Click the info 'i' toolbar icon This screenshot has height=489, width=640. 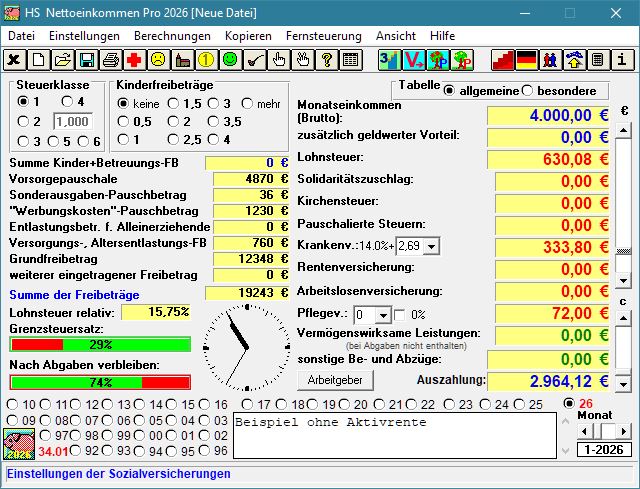(622, 60)
